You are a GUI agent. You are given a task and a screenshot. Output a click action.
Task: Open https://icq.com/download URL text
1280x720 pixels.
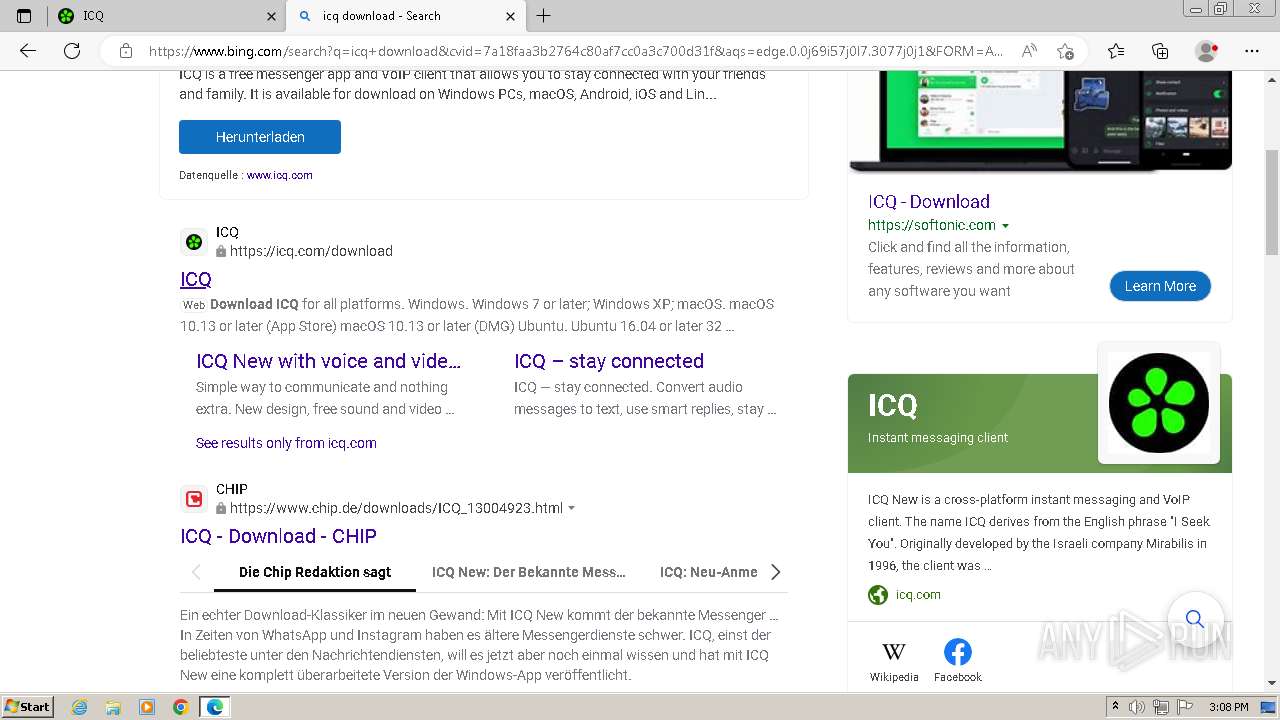coord(311,251)
